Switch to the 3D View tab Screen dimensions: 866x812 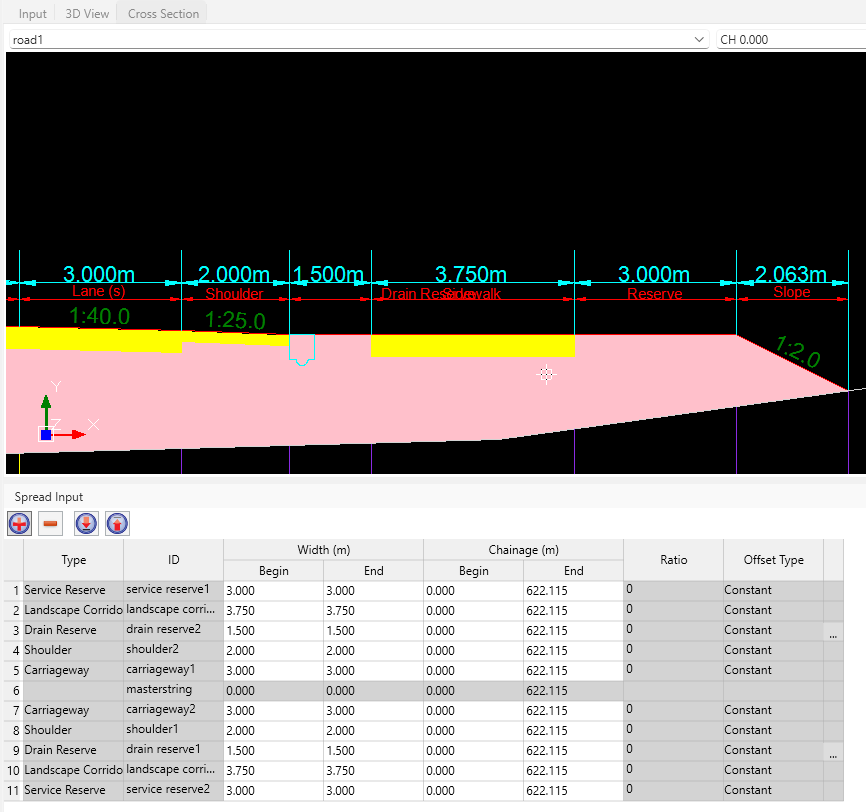(87, 14)
